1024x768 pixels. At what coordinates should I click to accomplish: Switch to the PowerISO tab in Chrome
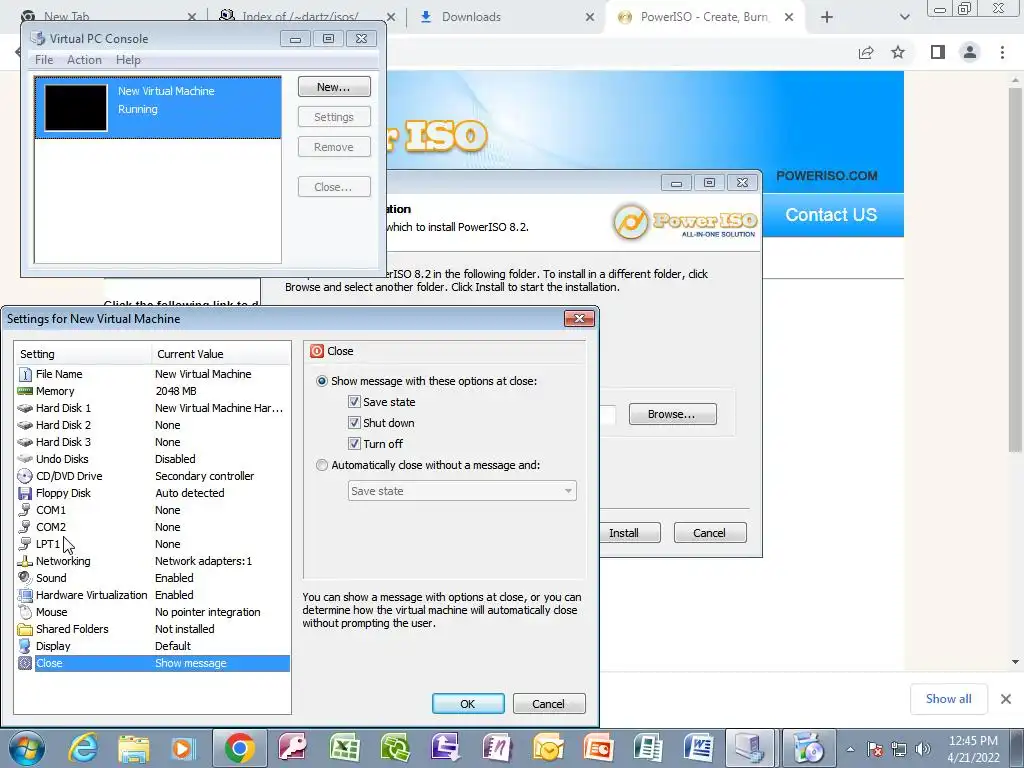[x=704, y=17]
